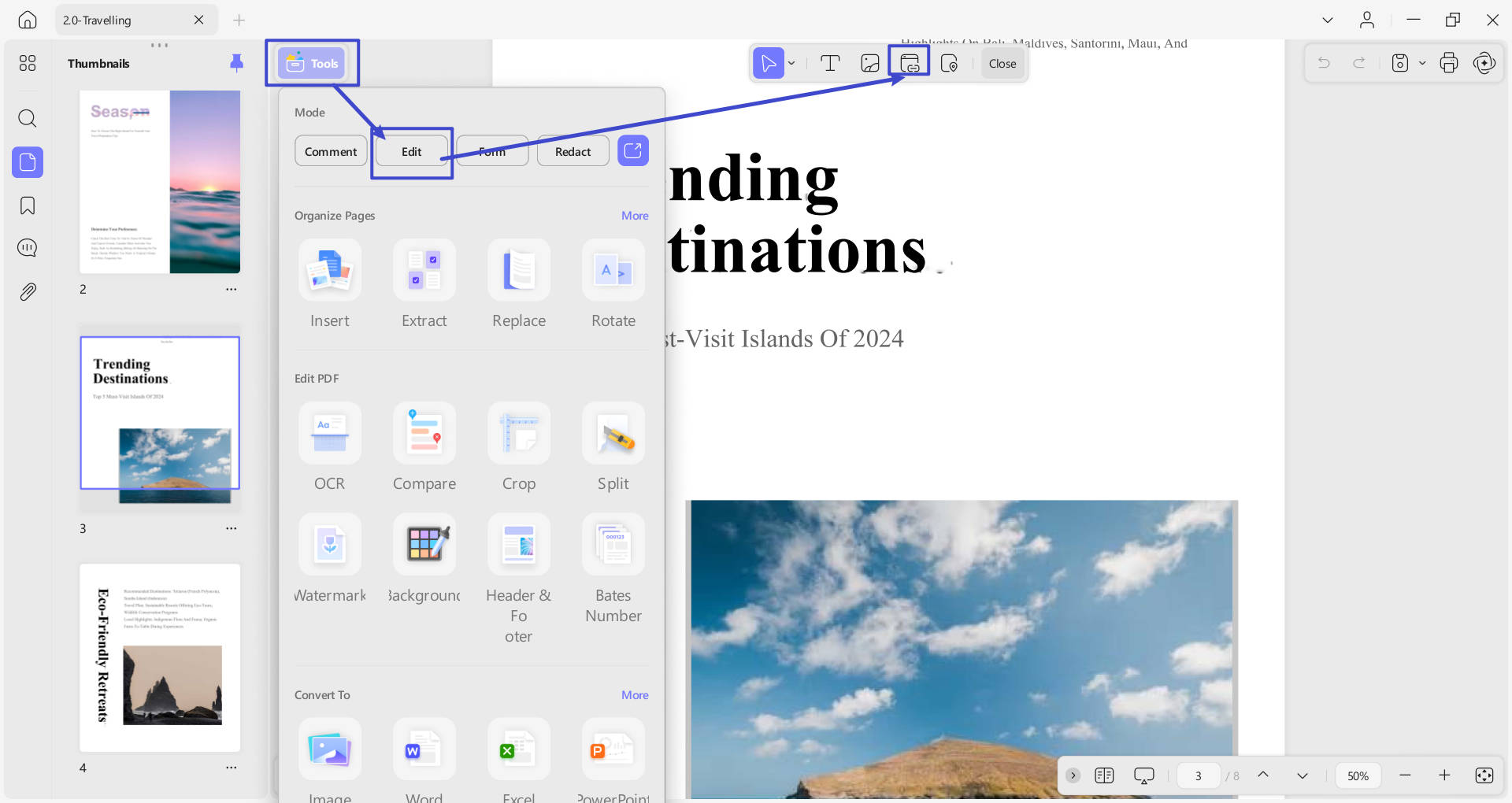Go to the next page using the down chevron
The width and height of the screenshot is (1512, 803).
1302,775
